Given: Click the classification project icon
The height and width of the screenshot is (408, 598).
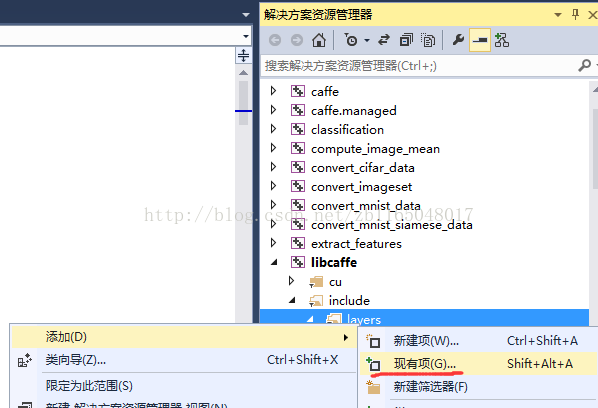Looking at the screenshot, I should [298, 129].
